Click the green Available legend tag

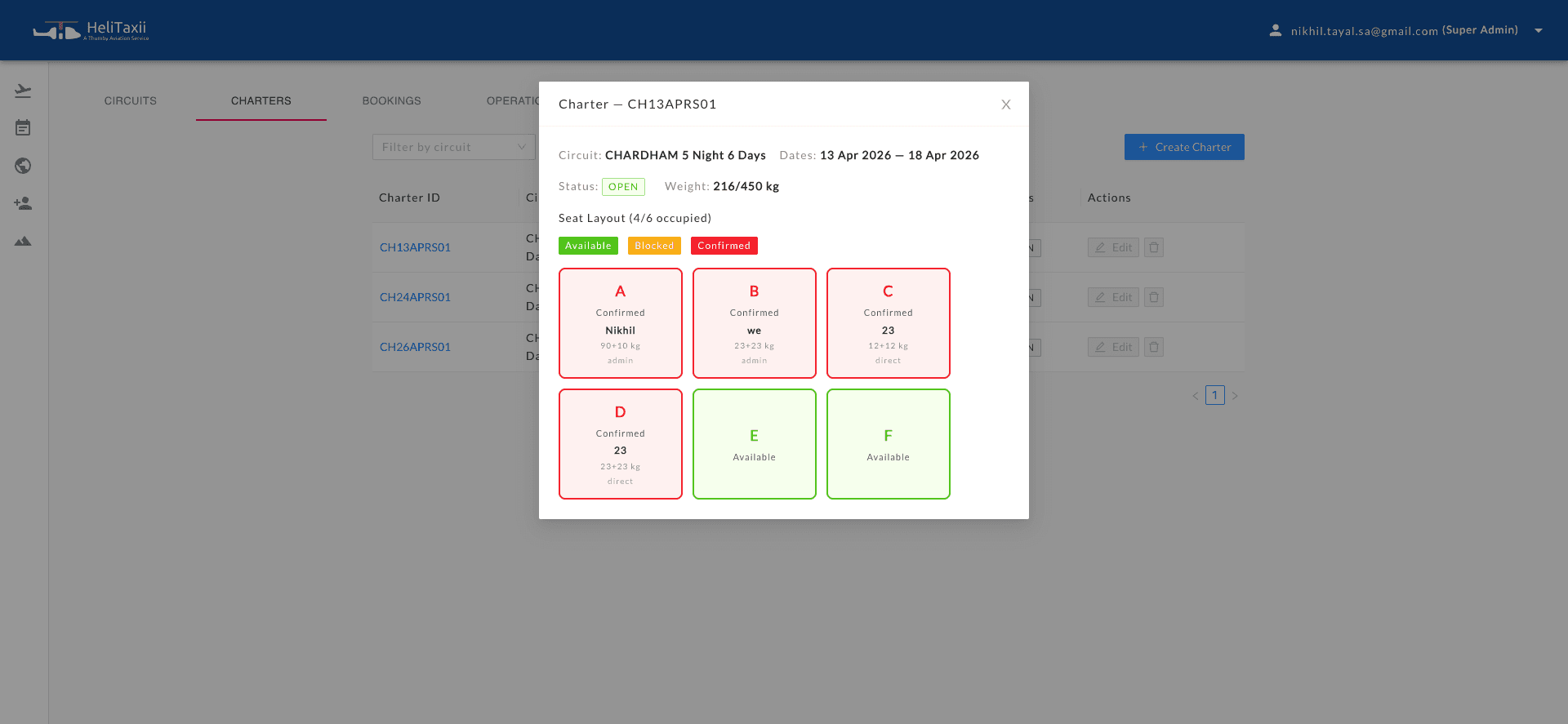588,246
